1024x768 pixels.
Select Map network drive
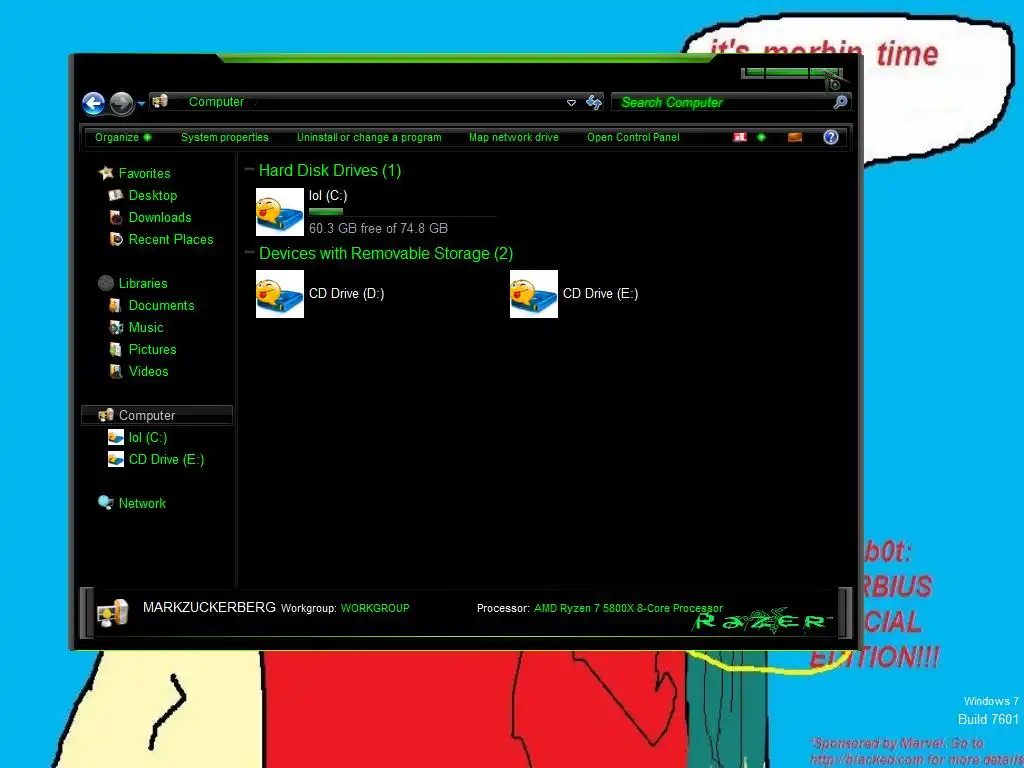[x=514, y=137]
